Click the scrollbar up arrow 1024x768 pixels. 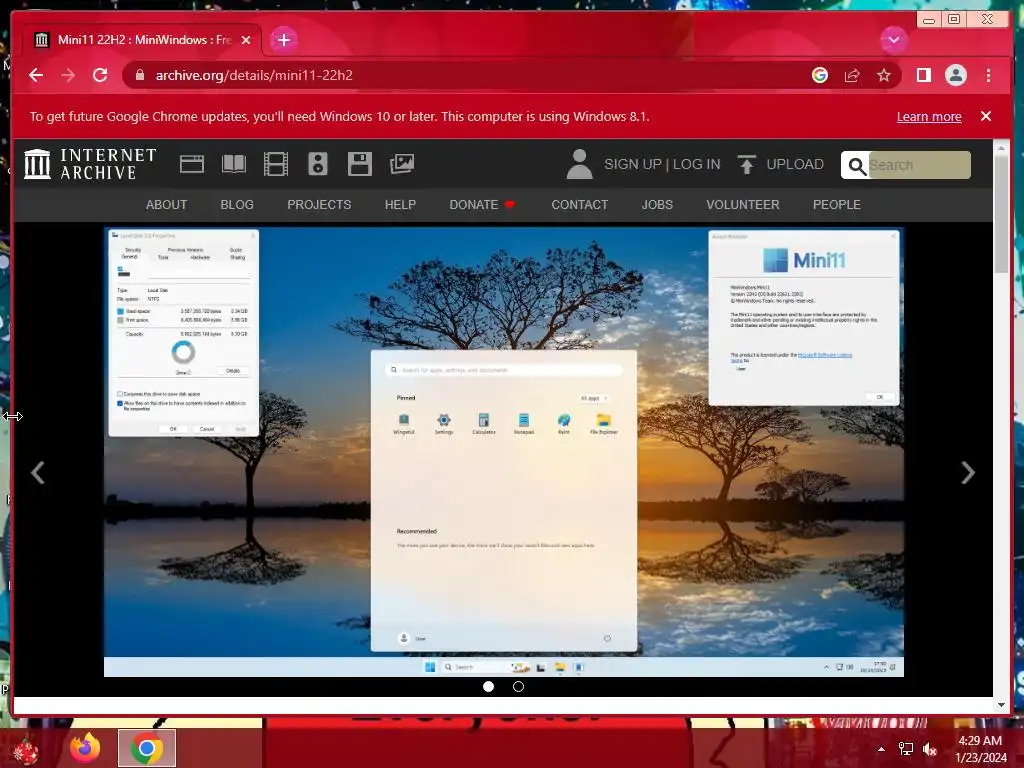click(x=1001, y=149)
